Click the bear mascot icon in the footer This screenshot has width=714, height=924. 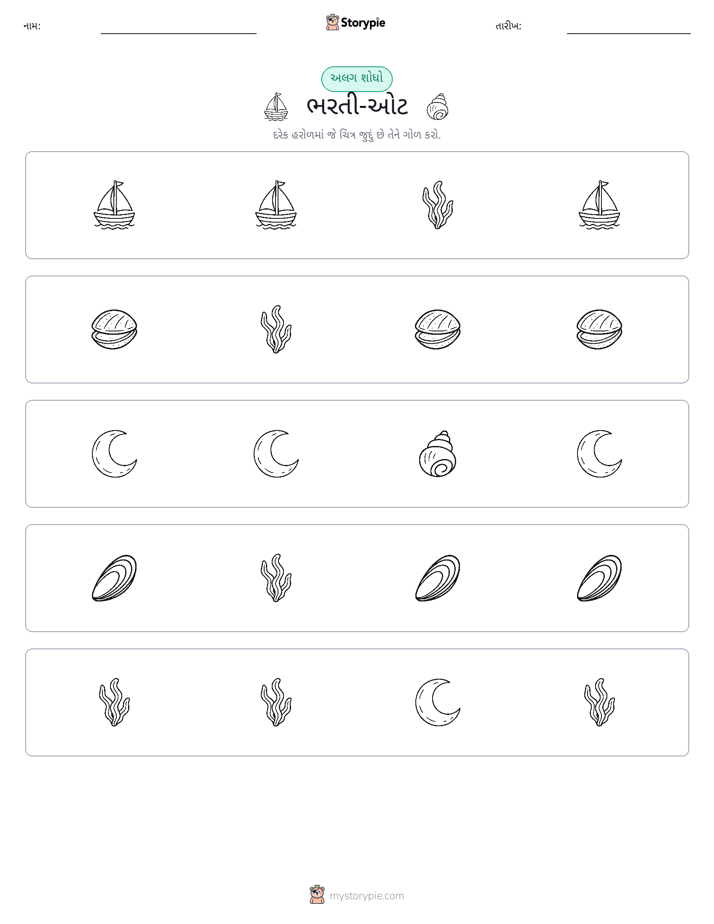click(317, 895)
